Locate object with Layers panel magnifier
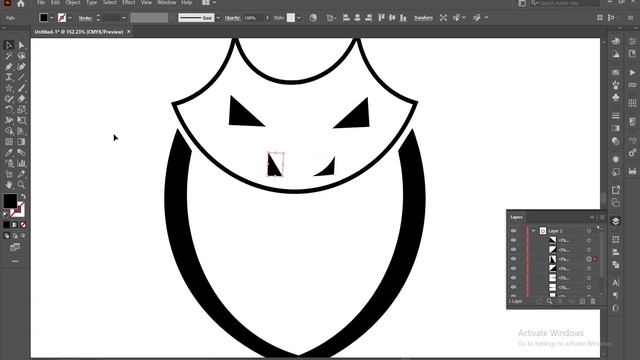The height and width of the screenshot is (360, 640). coord(549,301)
